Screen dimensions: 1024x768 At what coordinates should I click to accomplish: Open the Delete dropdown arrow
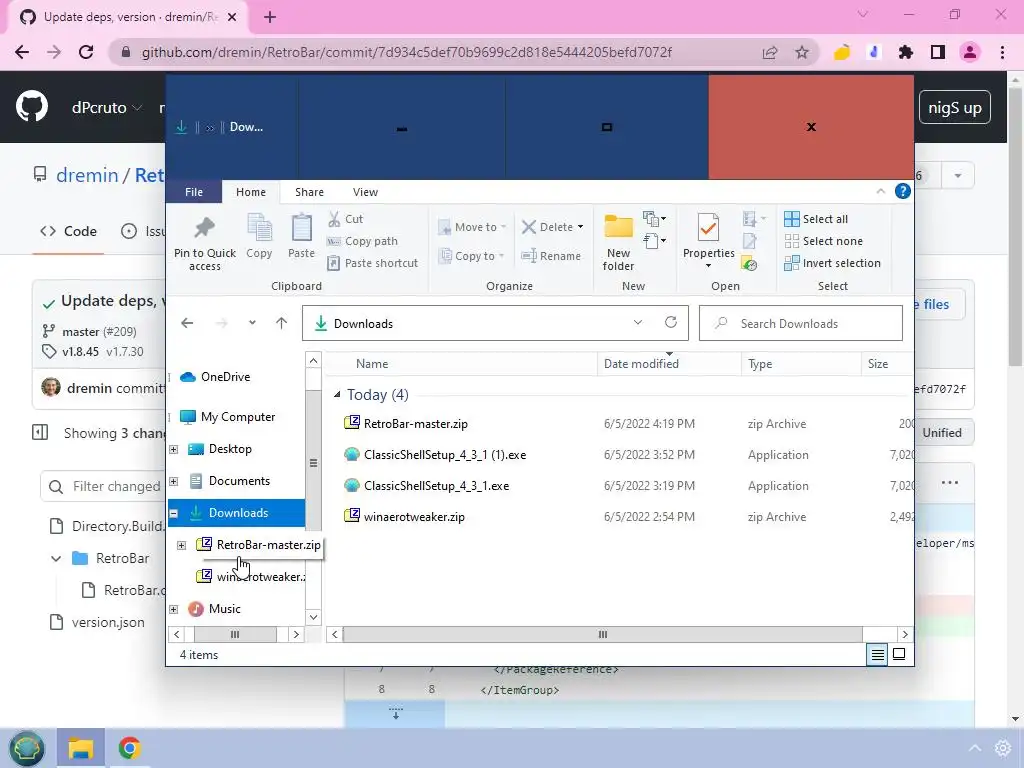coord(581,227)
